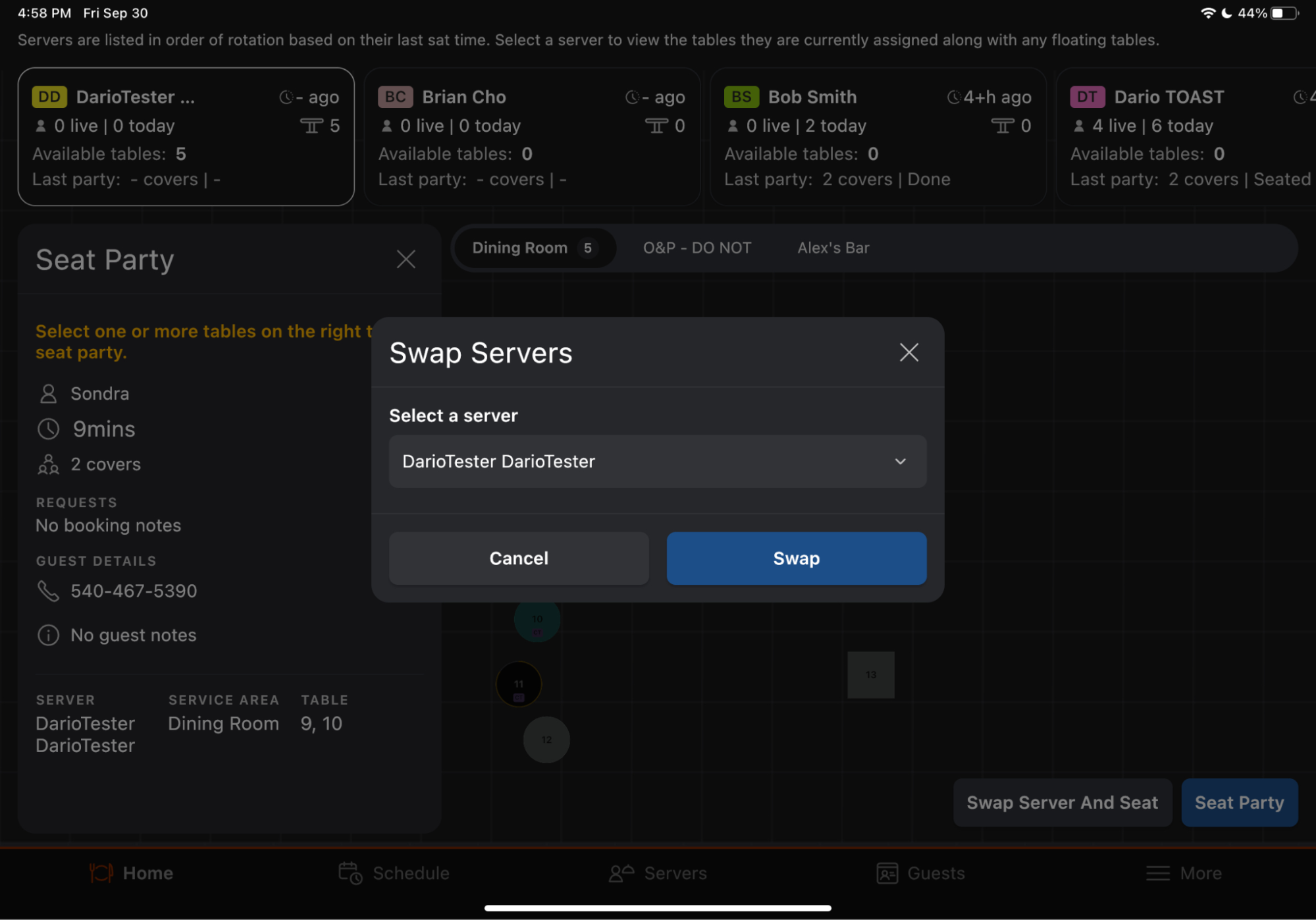Open the Schedule calendar icon
The height and width of the screenshot is (920, 1316).
click(350, 873)
